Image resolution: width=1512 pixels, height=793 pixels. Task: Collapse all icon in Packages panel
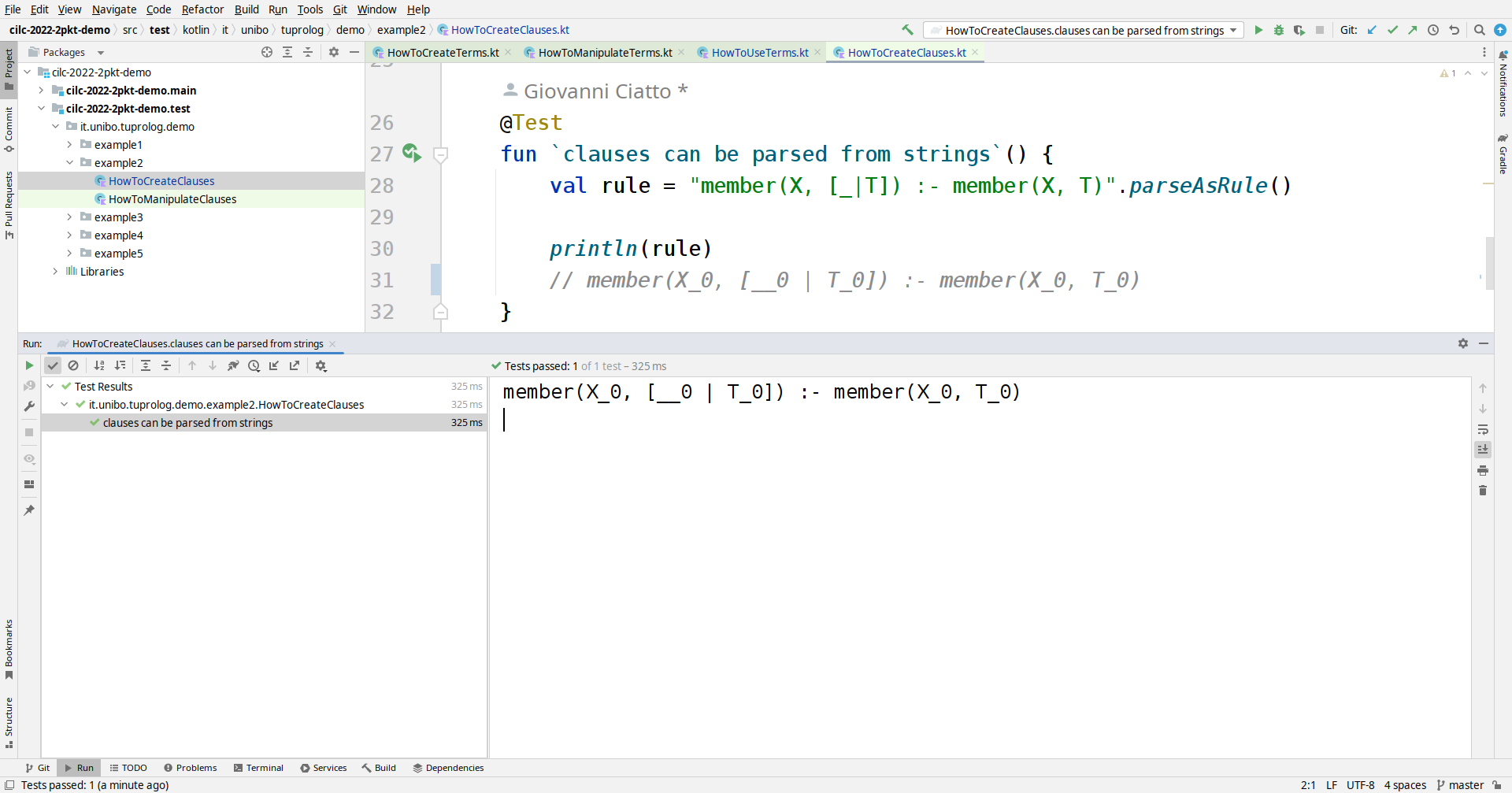tap(308, 52)
